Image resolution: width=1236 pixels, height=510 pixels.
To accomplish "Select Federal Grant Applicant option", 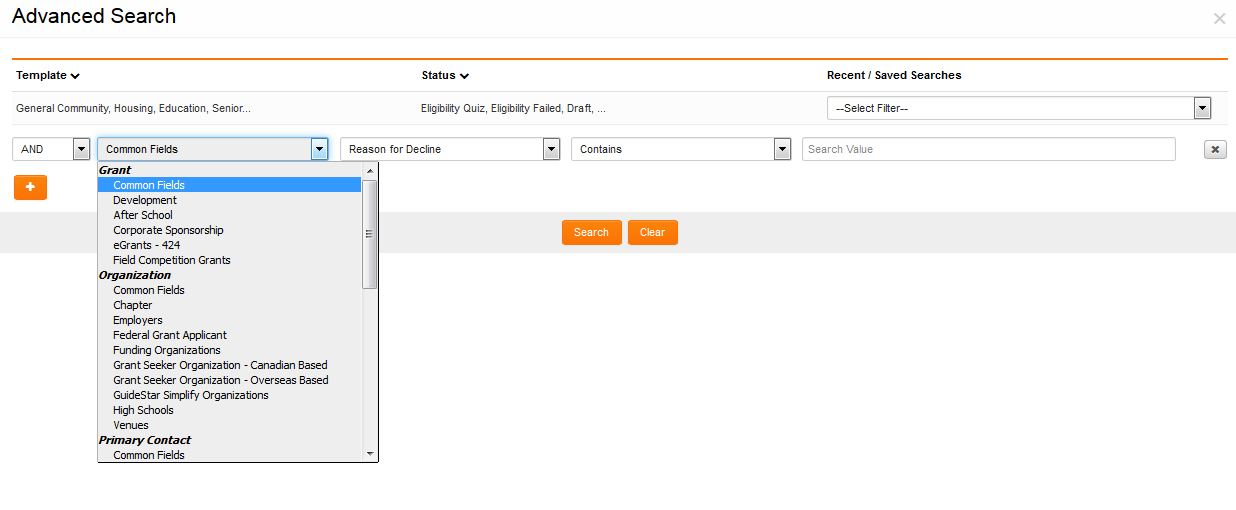I will 170,335.
